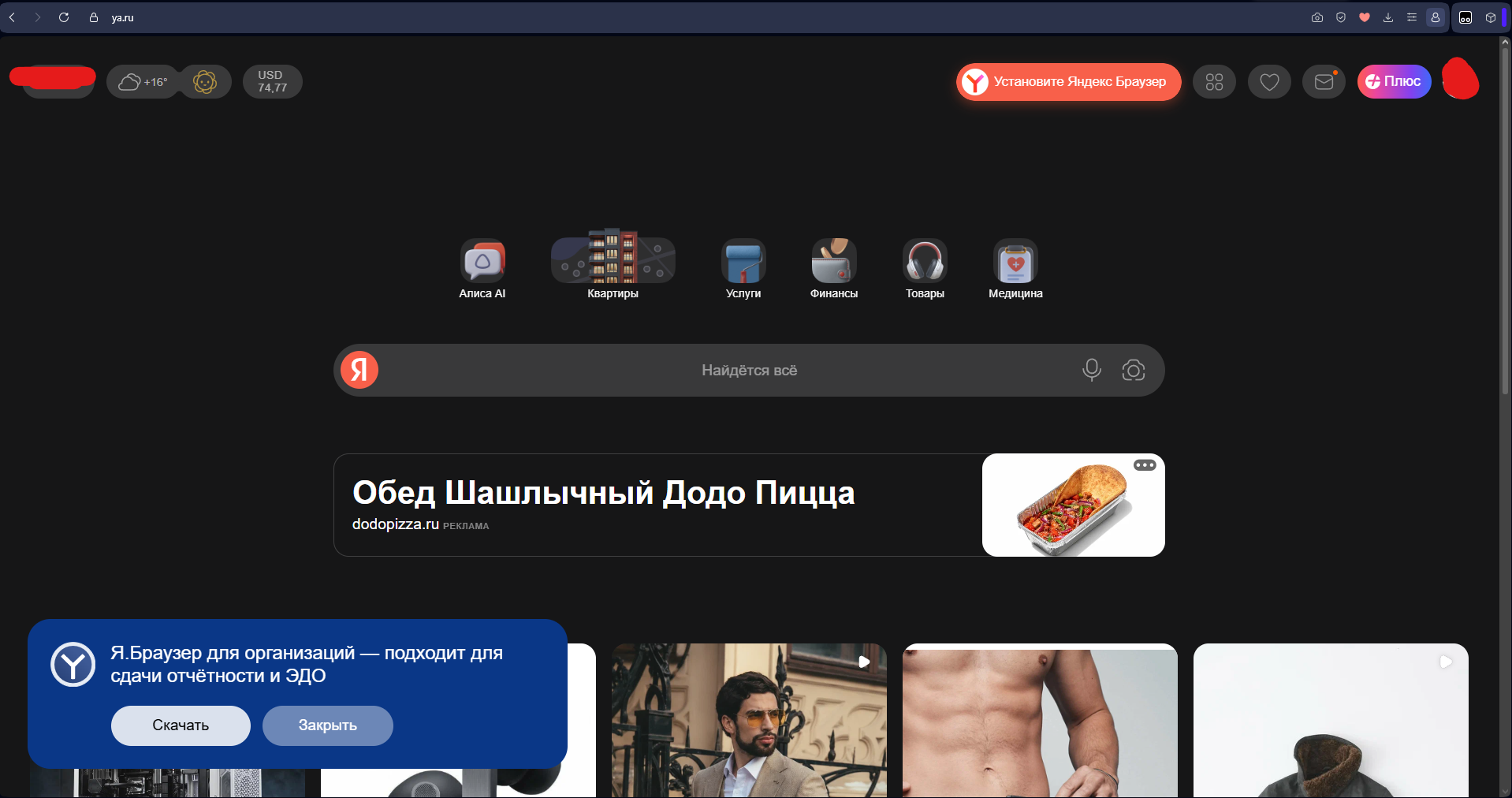
Task: Open favorites via the outlined heart icon
Action: pyautogui.click(x=1270, y=82)
